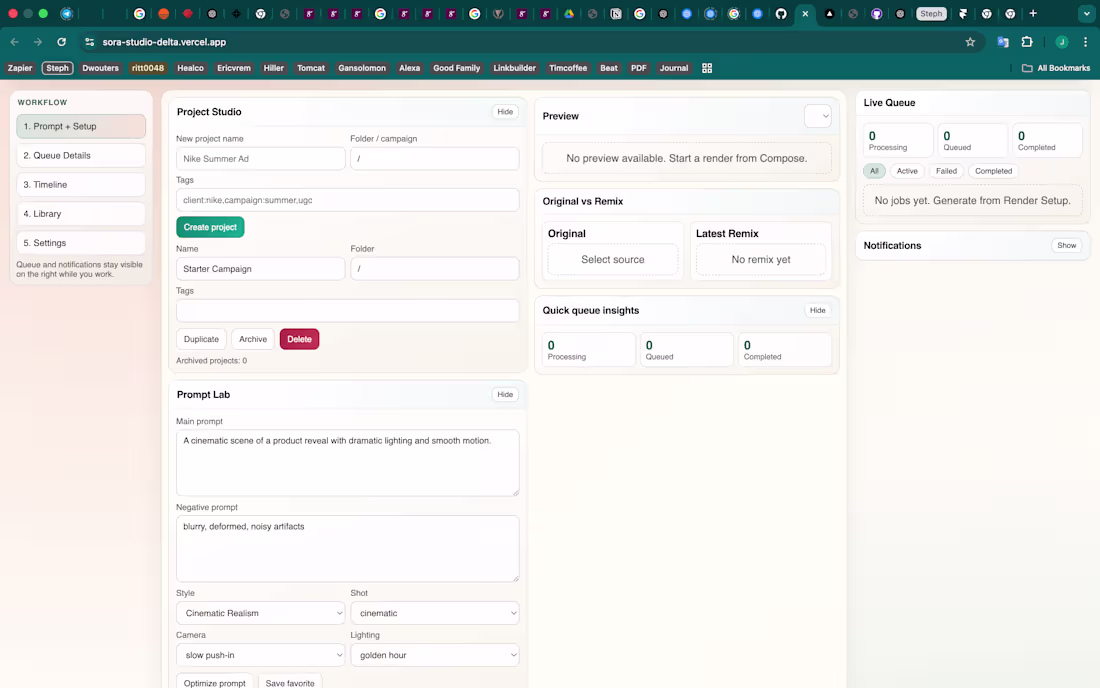Duplicate the Starter Campaign project
The image size is (1100, 688).
pyautogui.click(x=201, y=339)
